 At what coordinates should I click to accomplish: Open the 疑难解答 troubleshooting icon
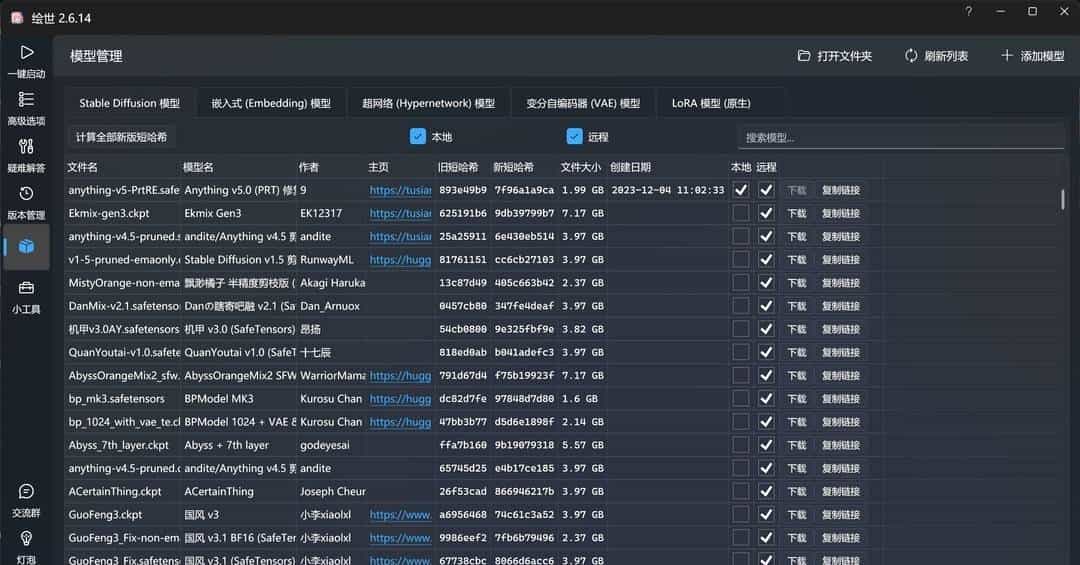(26, 147)
